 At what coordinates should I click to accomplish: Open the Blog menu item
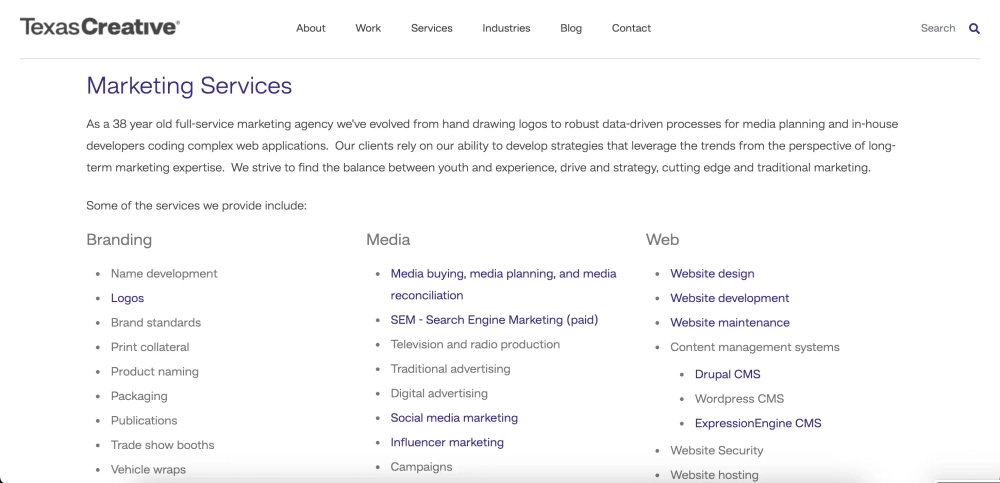pyautogui.click(x=571, y=28)
